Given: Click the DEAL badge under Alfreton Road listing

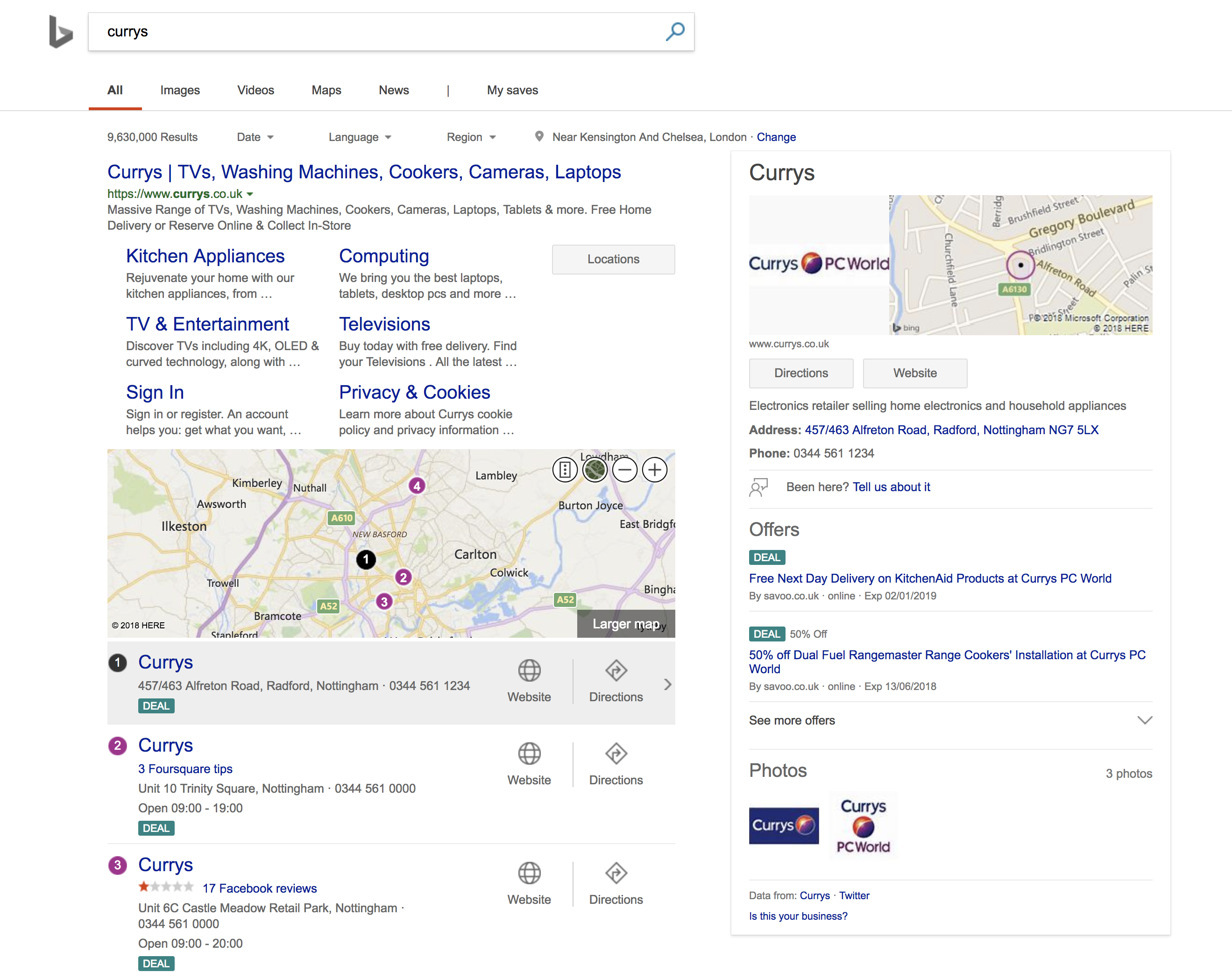Looking at the screenshot, I should click(x=156, y=706).
